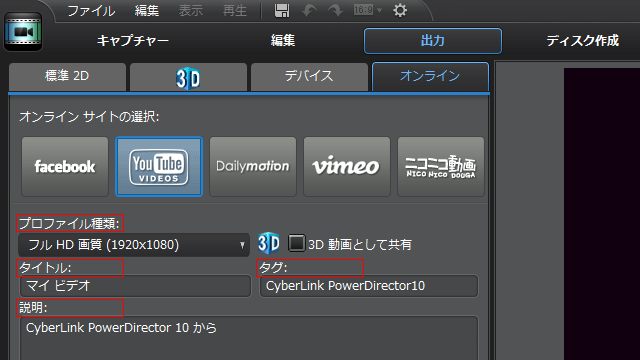Viewport: 640px width, 360px height.
Task: Open the 表示 menu
Action: [x=191, y=11]
